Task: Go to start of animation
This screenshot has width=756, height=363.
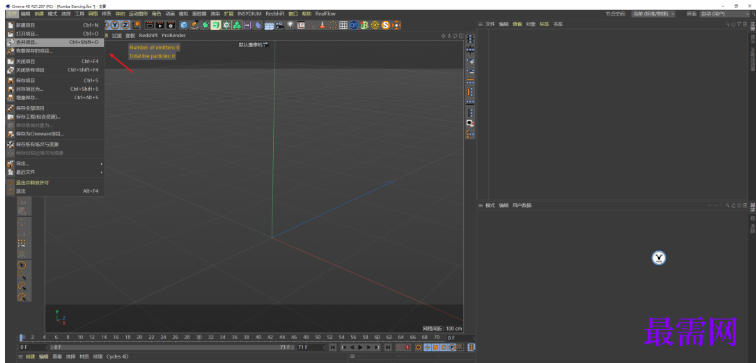Action: pos(333,347)
